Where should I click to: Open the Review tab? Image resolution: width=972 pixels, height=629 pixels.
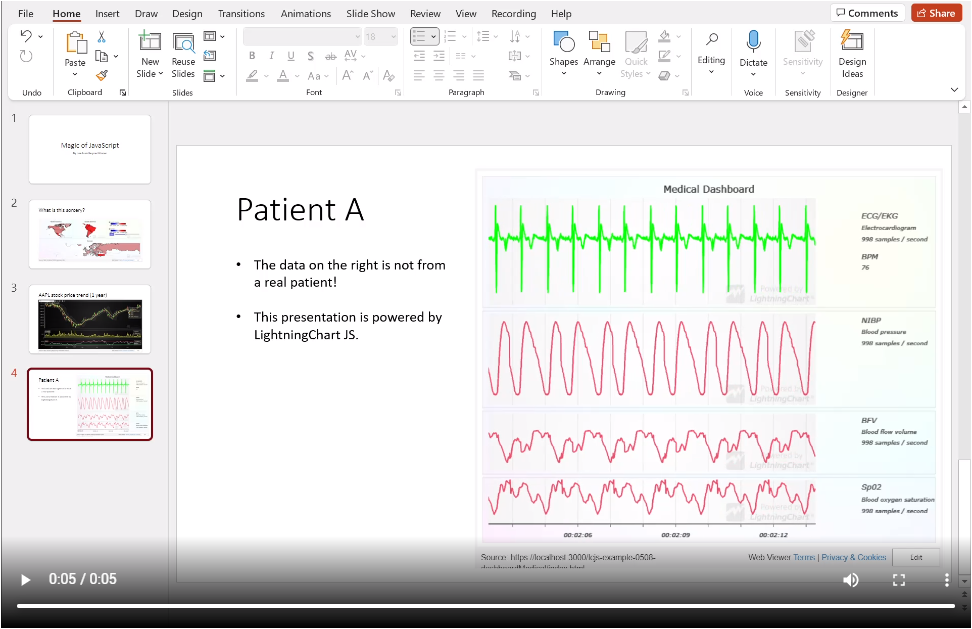coord(425,14)
